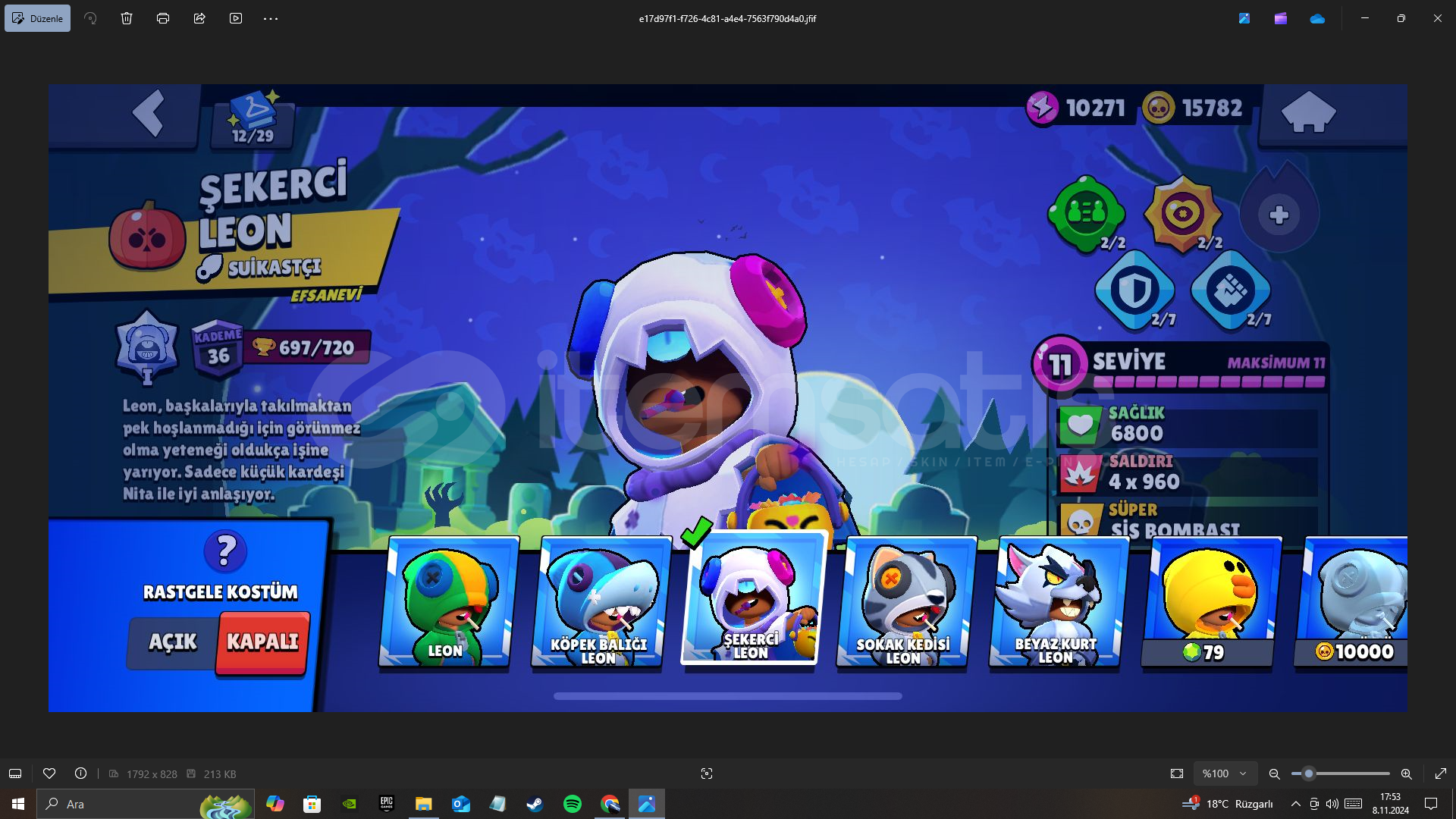Click the random skin question mark icon
This screenshot has width=1456, height=819.
coord(225,551)
